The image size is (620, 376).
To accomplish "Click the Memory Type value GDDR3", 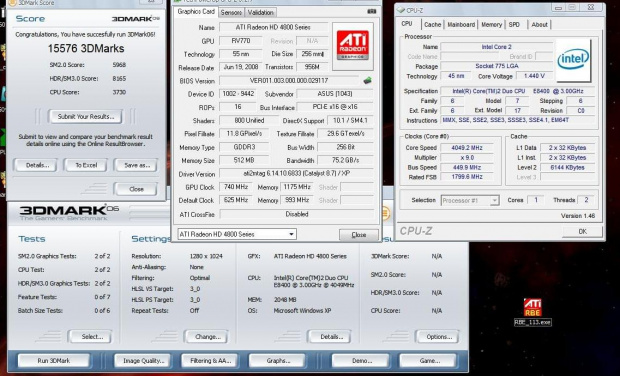I will tap(244, 147).
